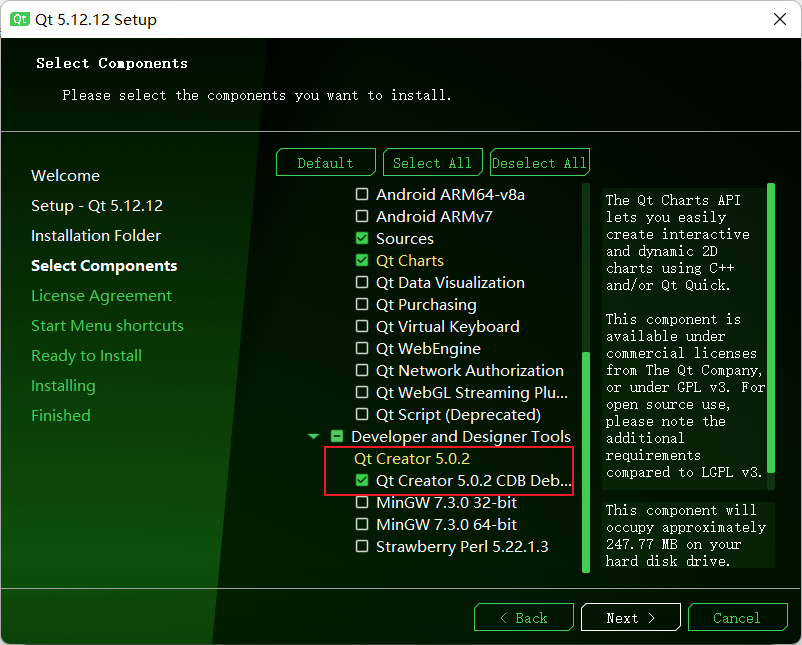Click Setup - Qt 5.12.12 sidebar step
Screen dimensions: 802x645
point(97,206)
